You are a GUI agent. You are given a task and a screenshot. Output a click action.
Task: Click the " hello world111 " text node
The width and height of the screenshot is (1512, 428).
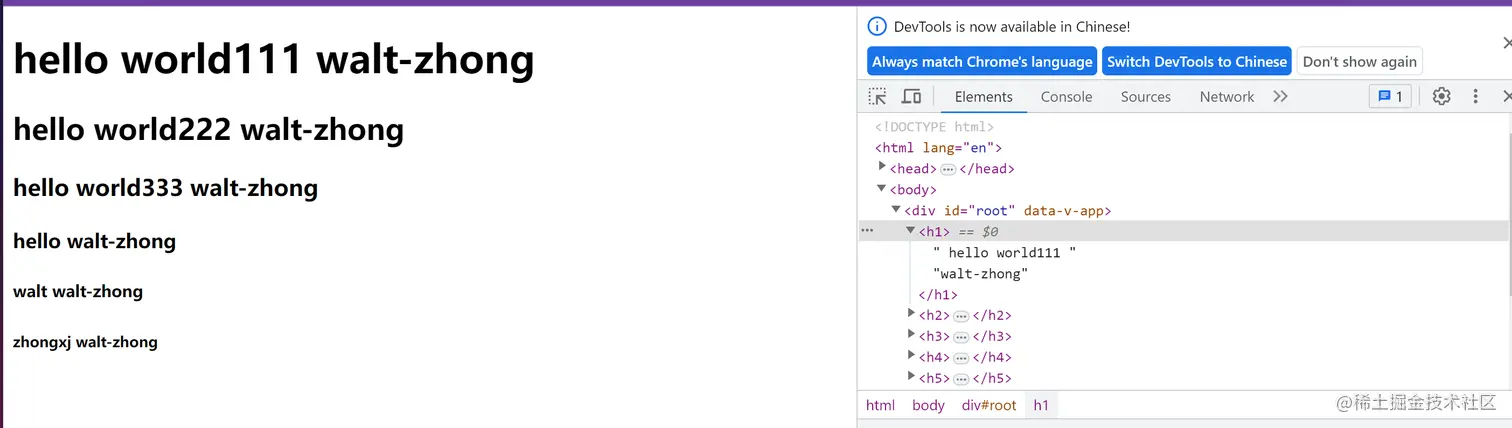click(x=1004, y=252)
